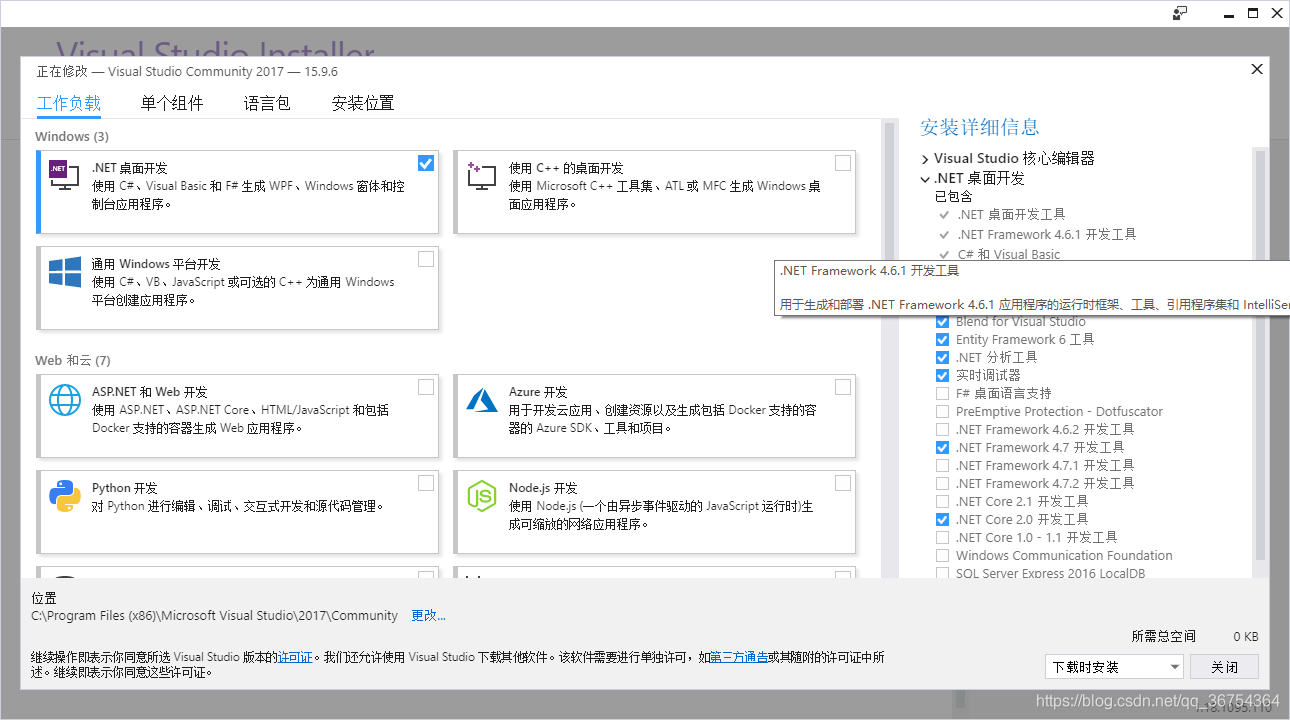Viewport: 1290px width, 720px height.
Task: Uncheck Blend for Visual Studio component
Action: (942, 321)
